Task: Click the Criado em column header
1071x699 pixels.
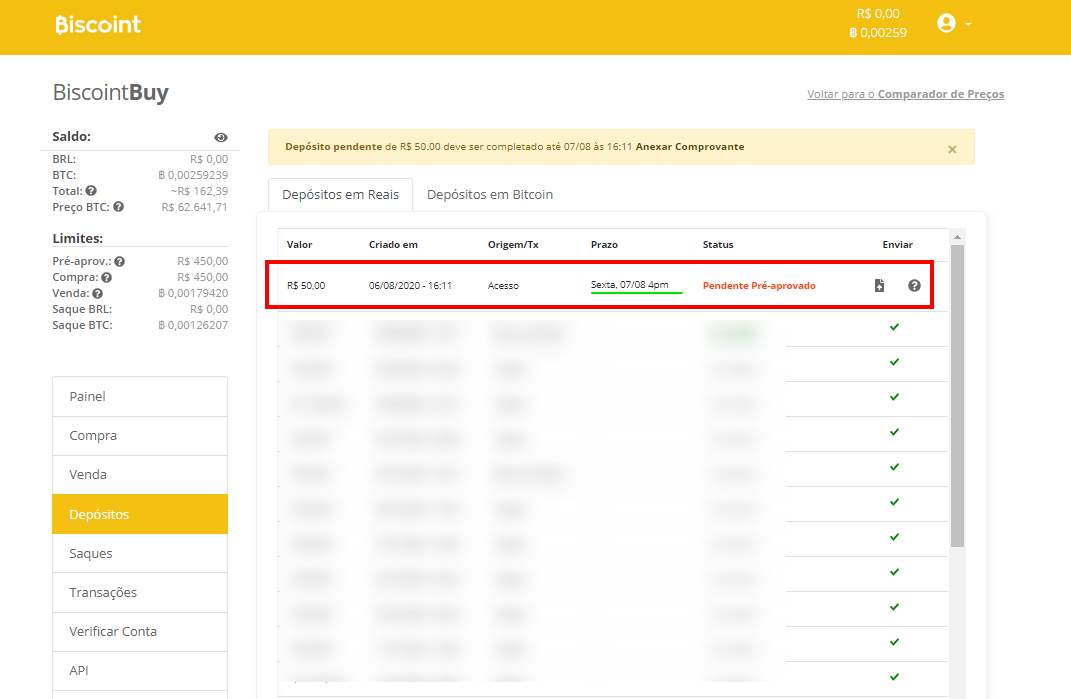Action: click(393, 245)
